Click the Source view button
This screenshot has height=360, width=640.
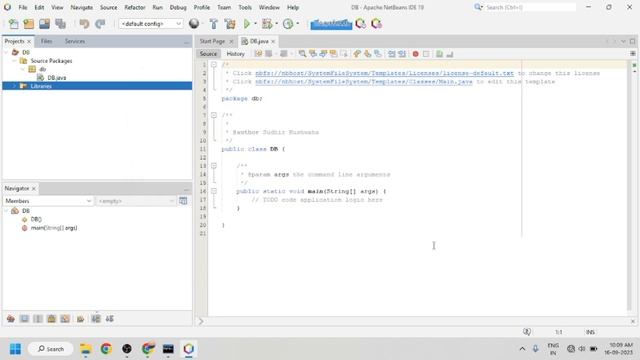(208, 53)
